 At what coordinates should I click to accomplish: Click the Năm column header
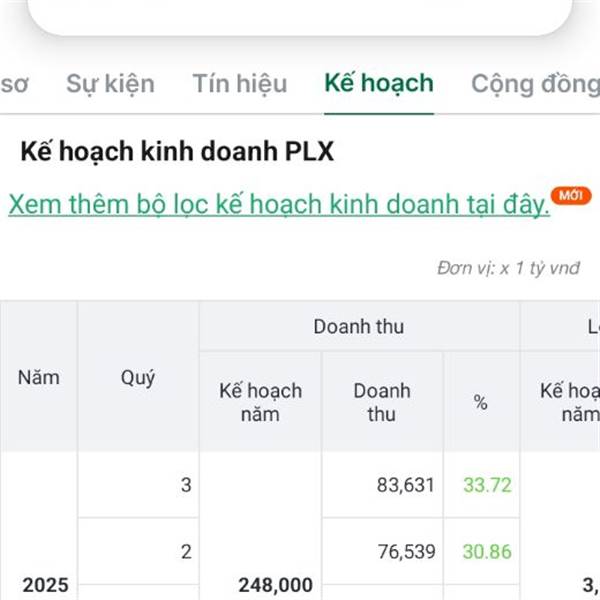39,377
